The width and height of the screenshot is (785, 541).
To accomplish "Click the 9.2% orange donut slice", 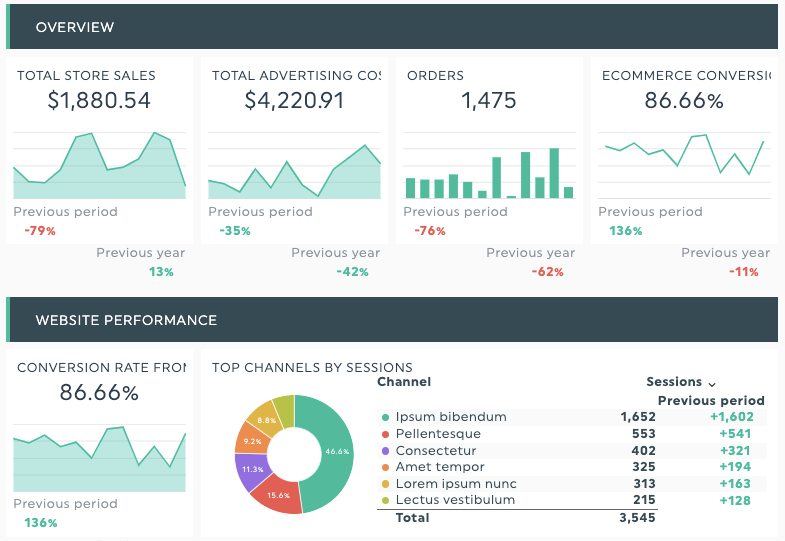I will (x=252, y=441).
